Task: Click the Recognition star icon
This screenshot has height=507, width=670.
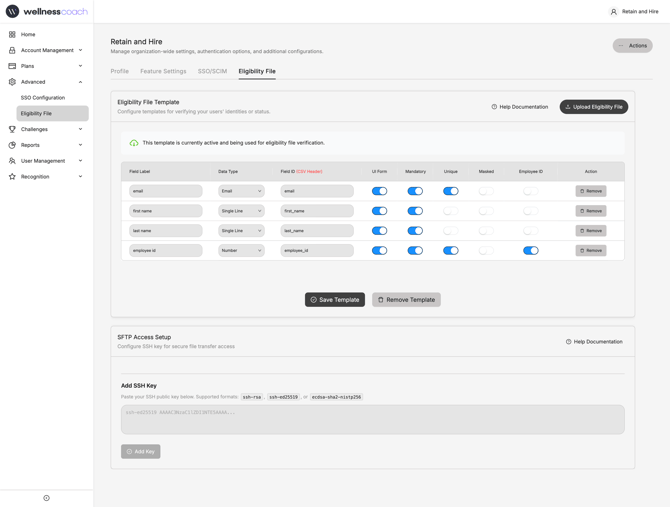Action: click(12, 177)
